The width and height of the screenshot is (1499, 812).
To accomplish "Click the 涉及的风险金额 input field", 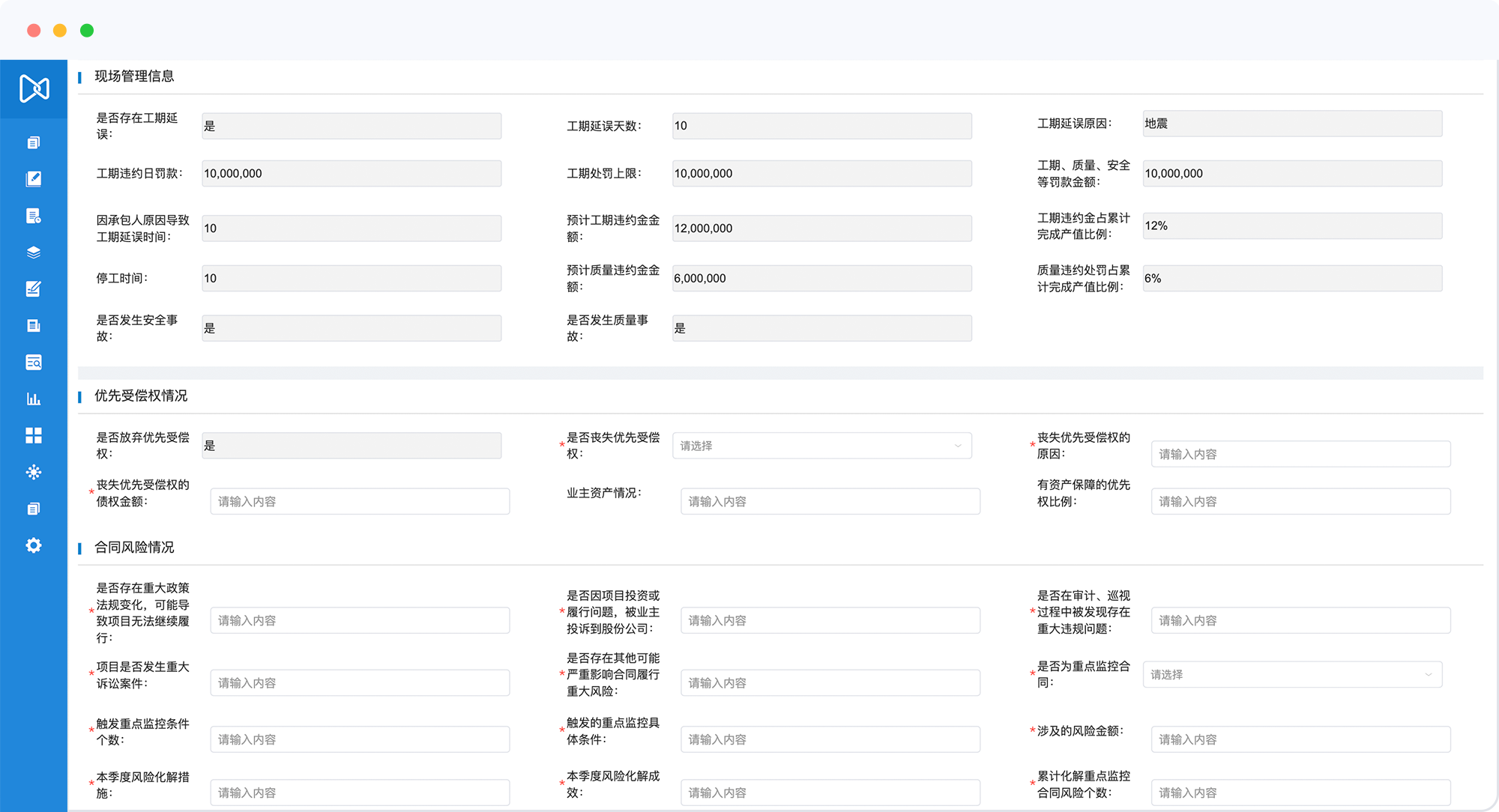I will [1300, 739].
